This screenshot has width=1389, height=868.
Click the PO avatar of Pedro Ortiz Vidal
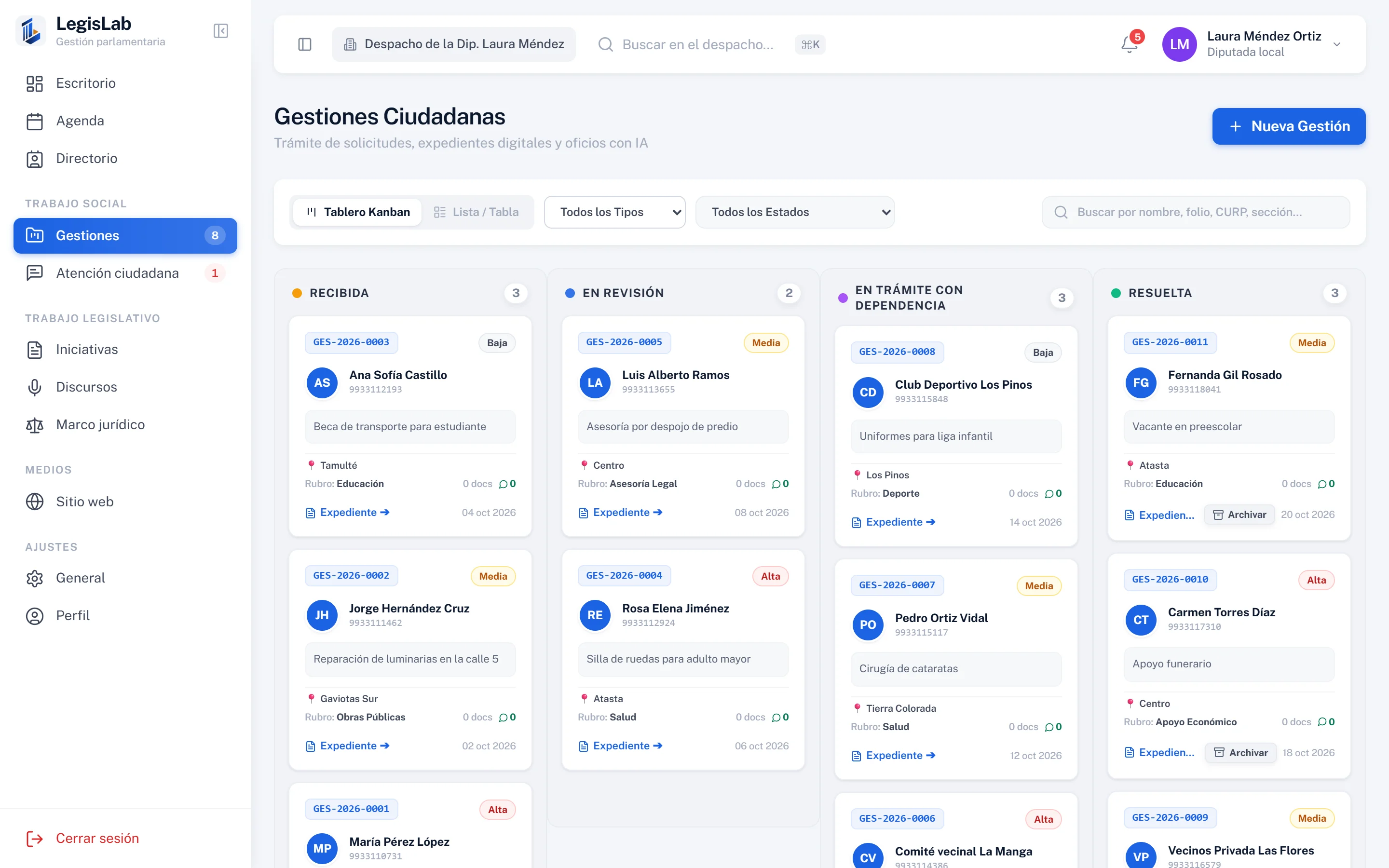pos(868,625)
